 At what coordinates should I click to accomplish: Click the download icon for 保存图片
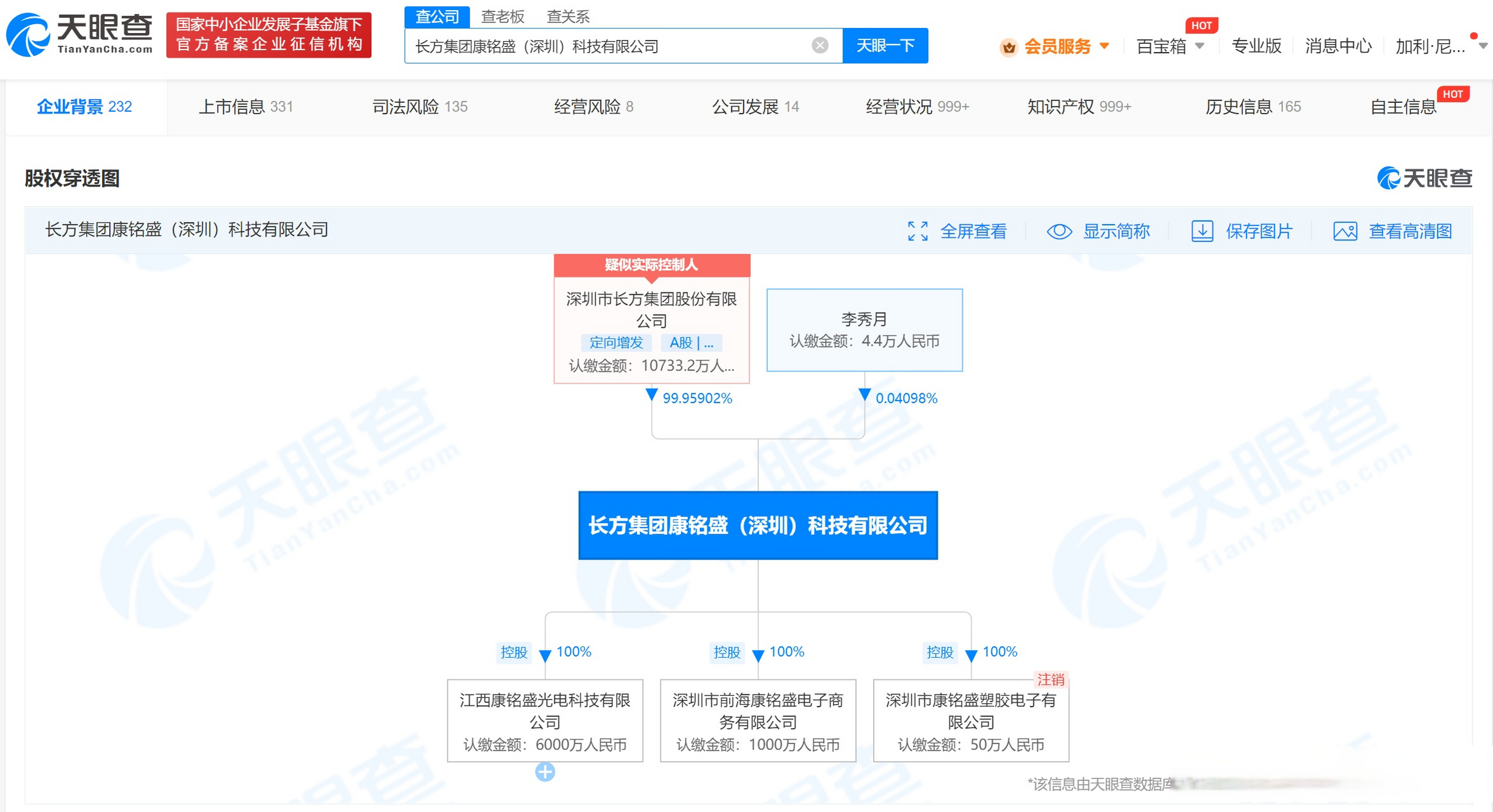pos(1202,231)
